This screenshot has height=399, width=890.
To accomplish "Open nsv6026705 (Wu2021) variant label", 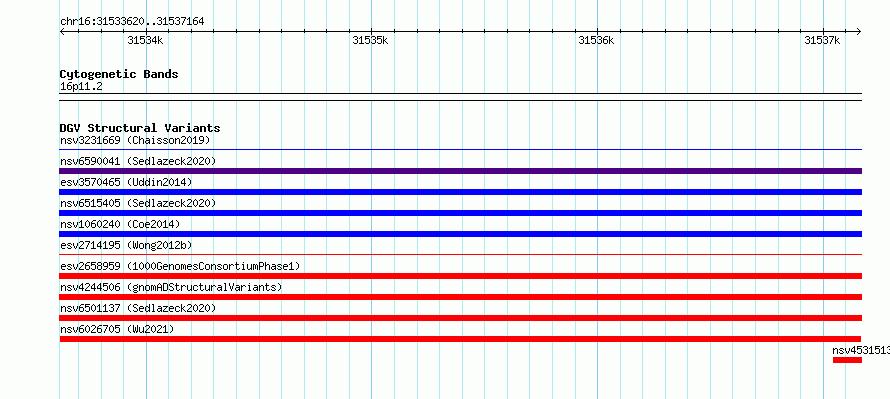I will point(117,329).
